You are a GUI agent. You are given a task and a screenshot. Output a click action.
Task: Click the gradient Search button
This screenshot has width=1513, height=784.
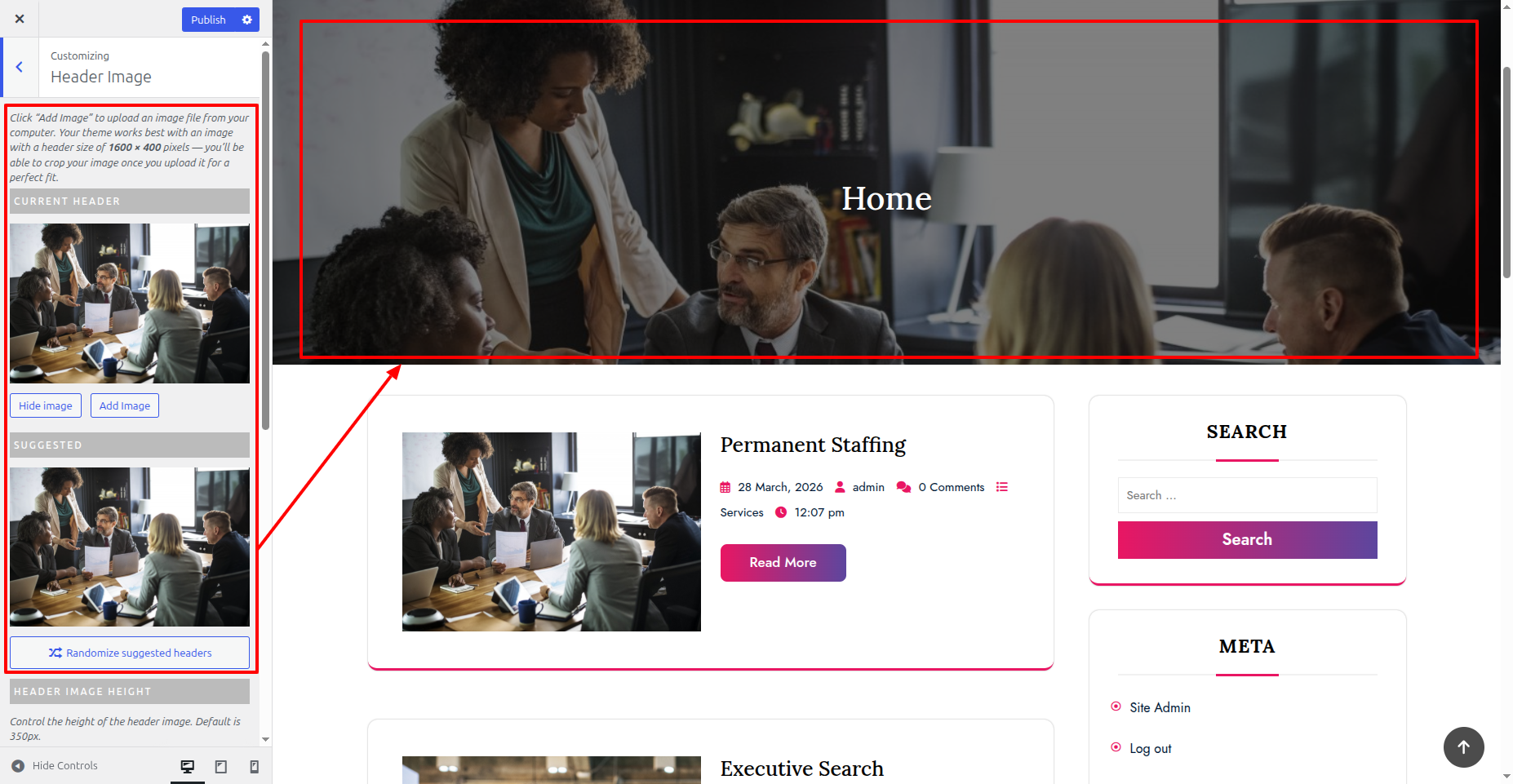pos(1247,540)
